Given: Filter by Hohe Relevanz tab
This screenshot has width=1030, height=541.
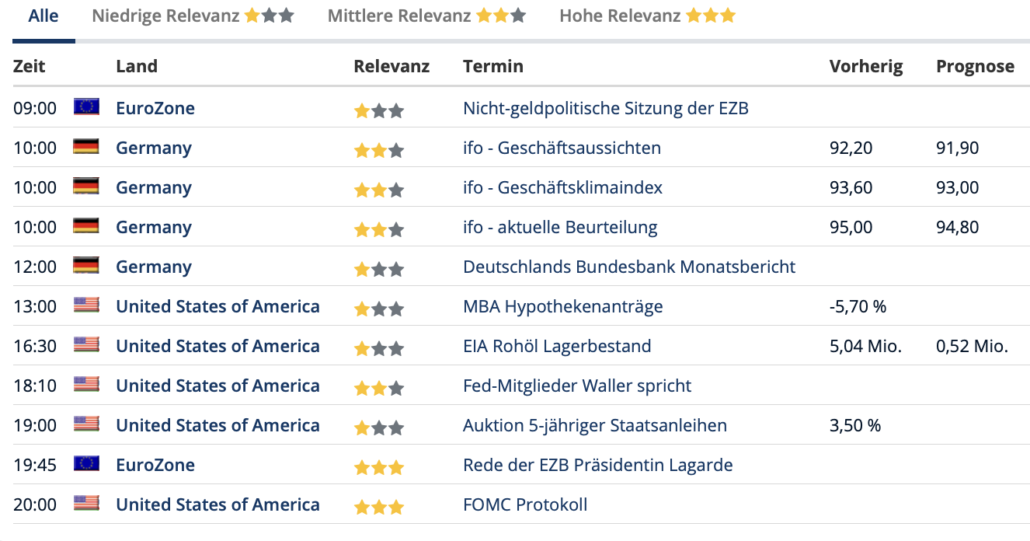Looking at the screenshot, I should [x=648, y=16].
